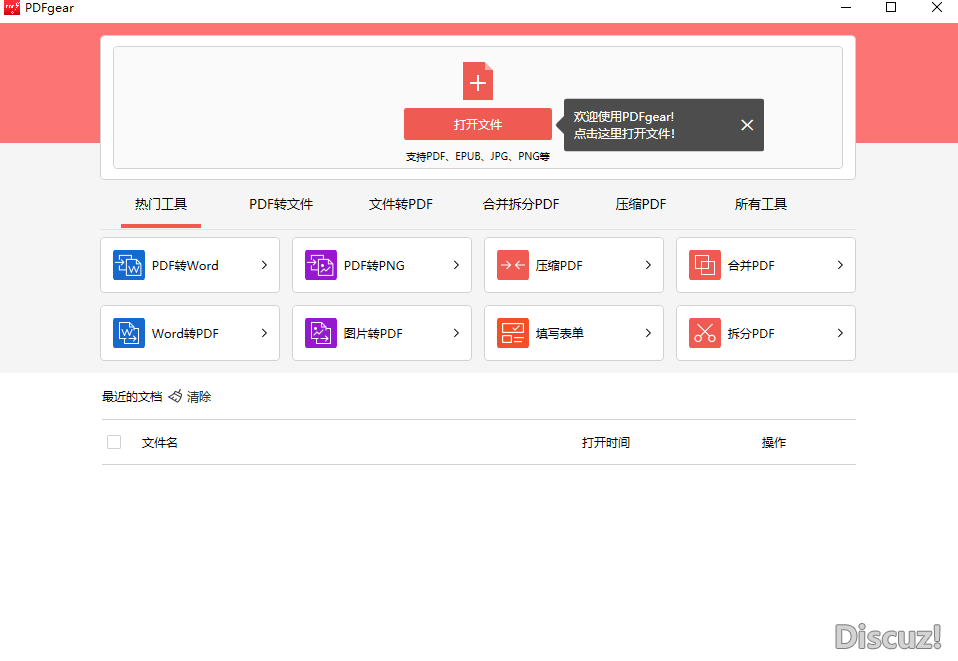Click the PDFgear logo in title bar

click(x=12, y=7)
